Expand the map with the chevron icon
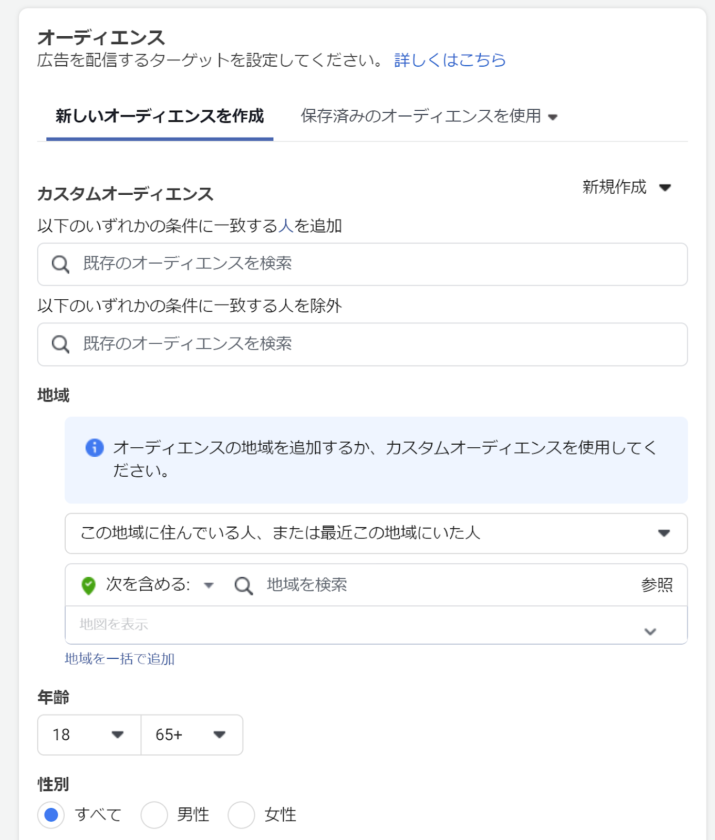Image resolution: width=715 pixels, height=840 pixels. [650, 631]
